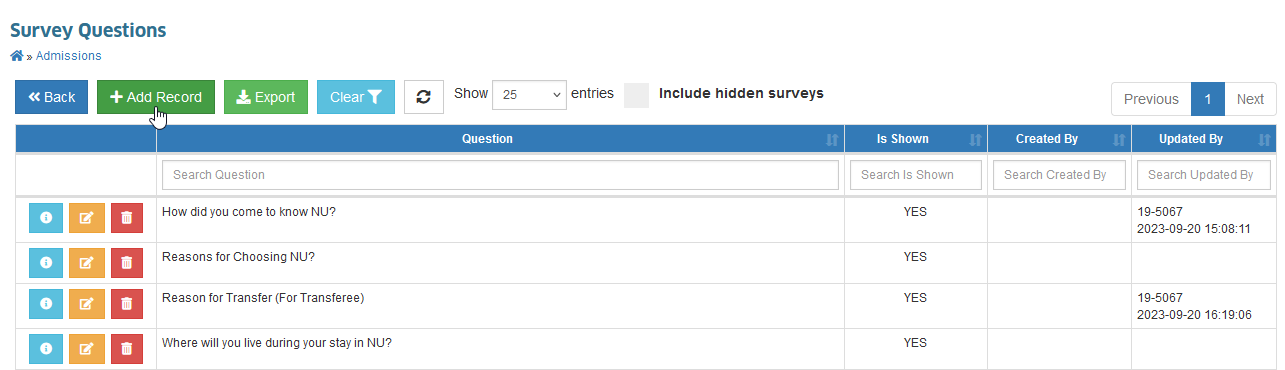
Task: Select text 'Reason for Transfer (For Transferee)'
Action: [263, 298]
